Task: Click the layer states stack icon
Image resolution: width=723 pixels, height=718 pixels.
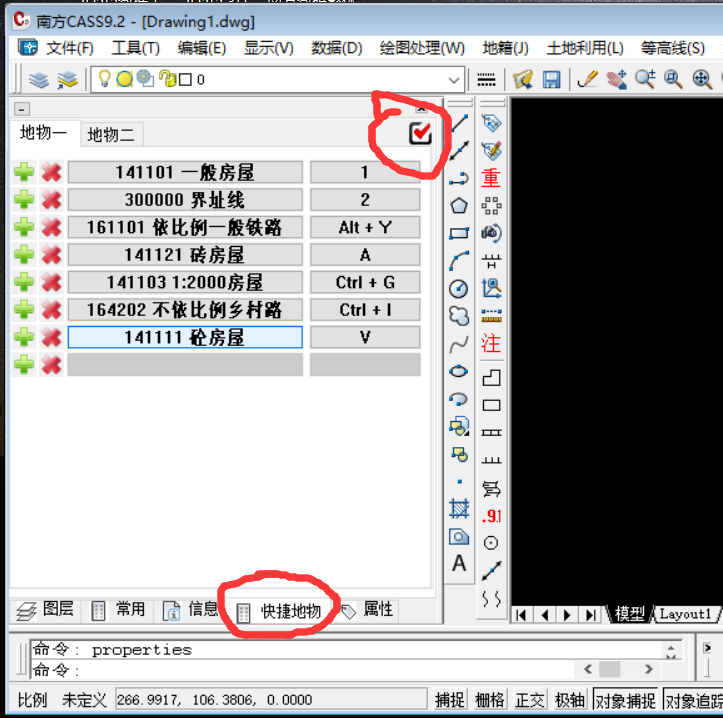Action: click(67, 80)
